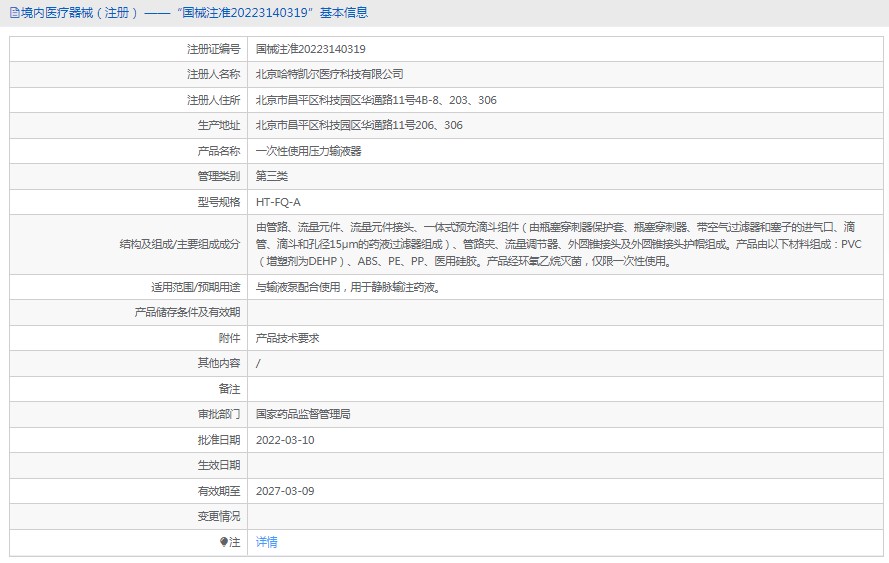The width and height of the screenshot is (889, 563).
Task: Click the attachment value 产品技术要求
Action: (287, 338)
